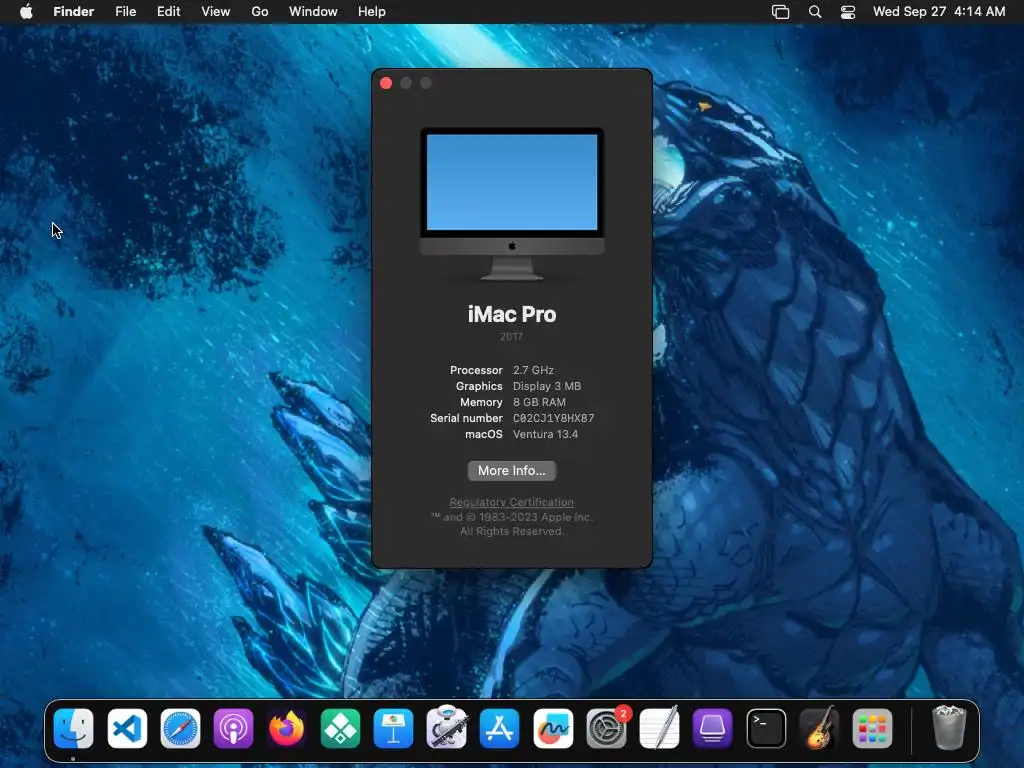Open Control Center in menu bar

[848, 12]
